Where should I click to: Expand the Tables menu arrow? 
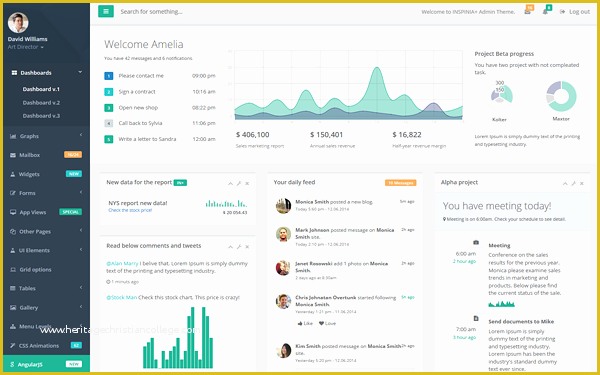[x=81, y=287]
